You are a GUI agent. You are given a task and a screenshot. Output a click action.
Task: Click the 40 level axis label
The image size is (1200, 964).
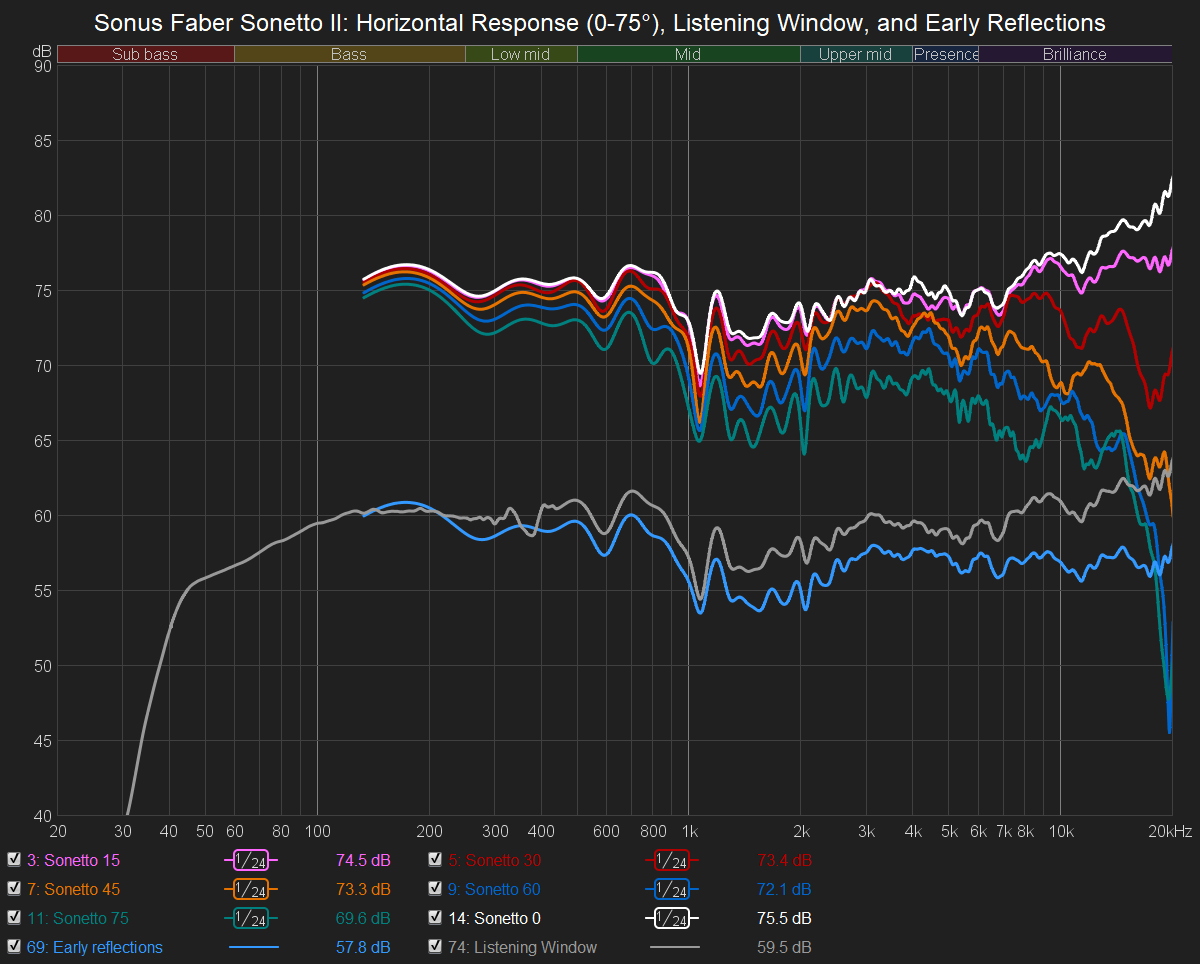click(x=43, y=815)
